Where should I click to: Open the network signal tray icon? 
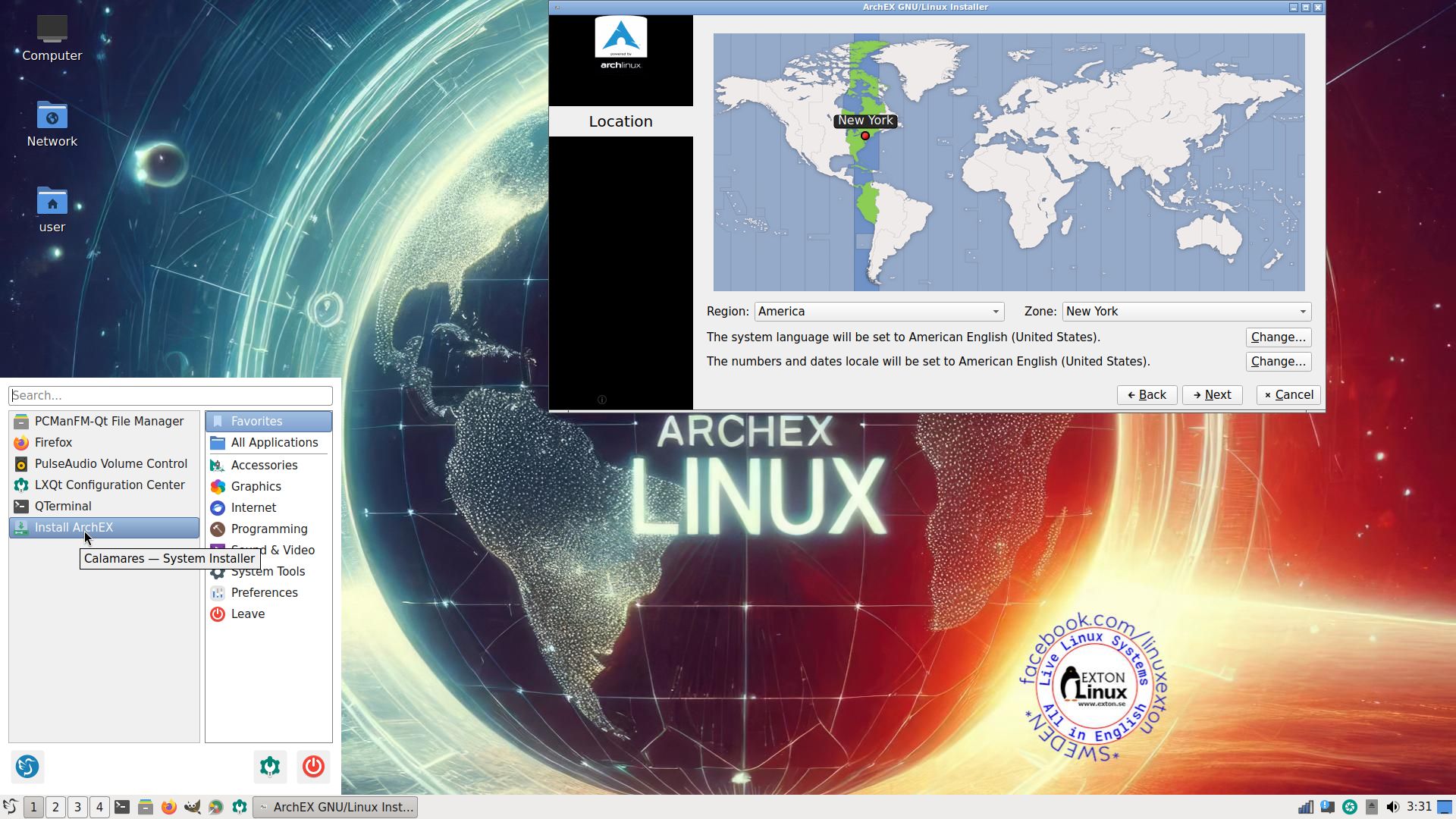pyautogui.click(x=1305, y=807)
